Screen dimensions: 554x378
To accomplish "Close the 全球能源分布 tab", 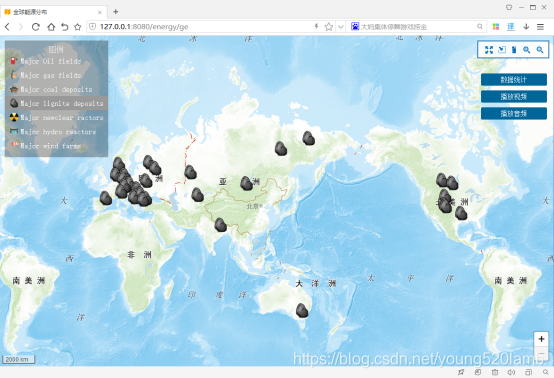I will tap(100, 12).
